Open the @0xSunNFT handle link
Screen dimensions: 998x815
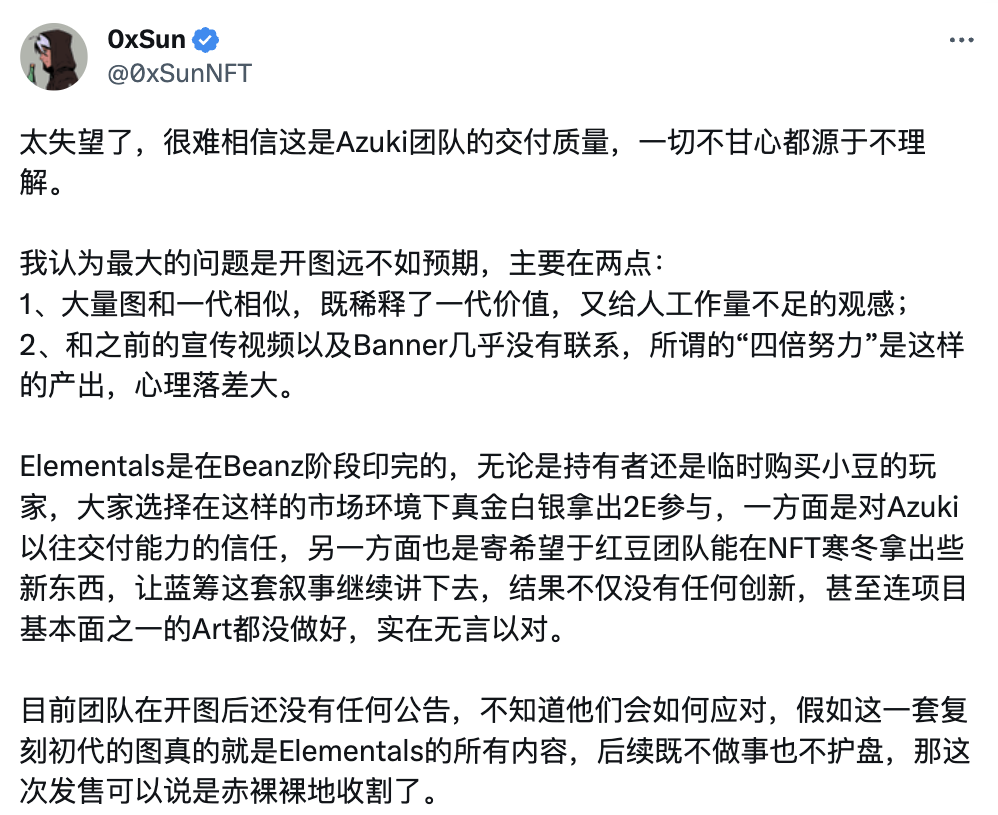(x=179, y=73)
